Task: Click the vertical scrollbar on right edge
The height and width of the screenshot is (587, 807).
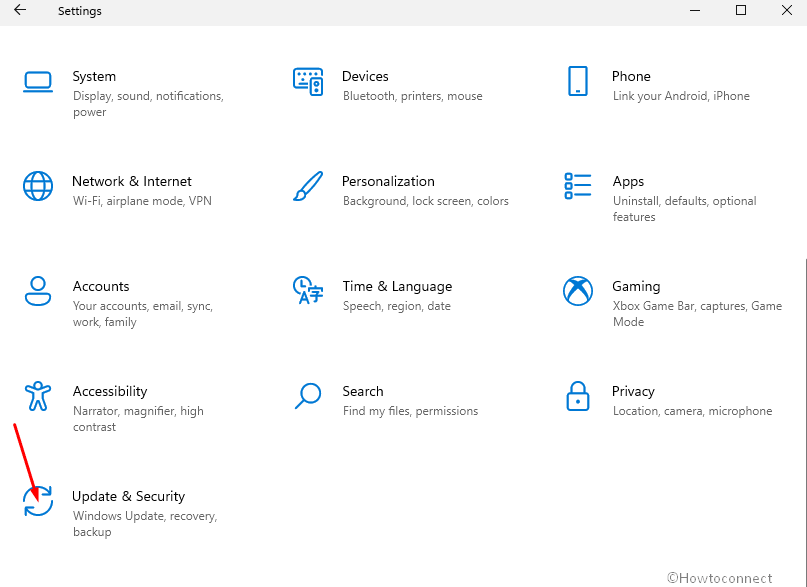Action: (x=805, y=422)
